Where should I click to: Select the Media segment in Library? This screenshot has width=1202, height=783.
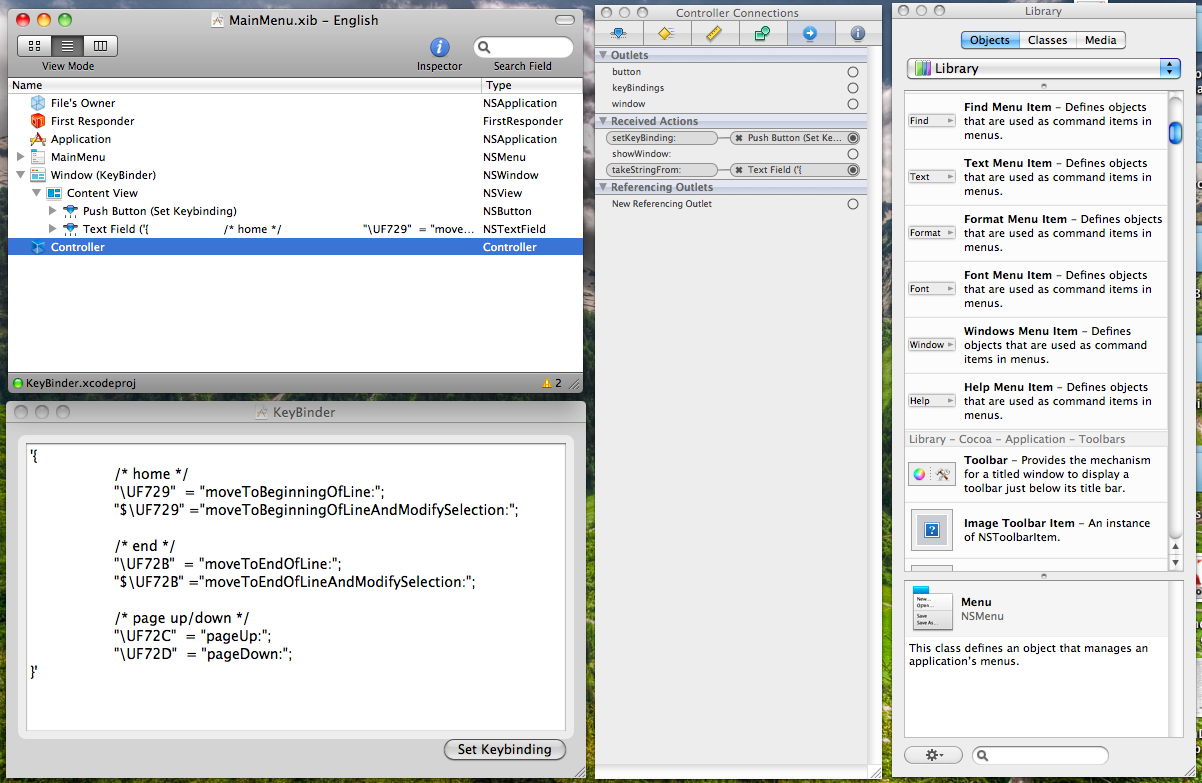(1101, 40)
